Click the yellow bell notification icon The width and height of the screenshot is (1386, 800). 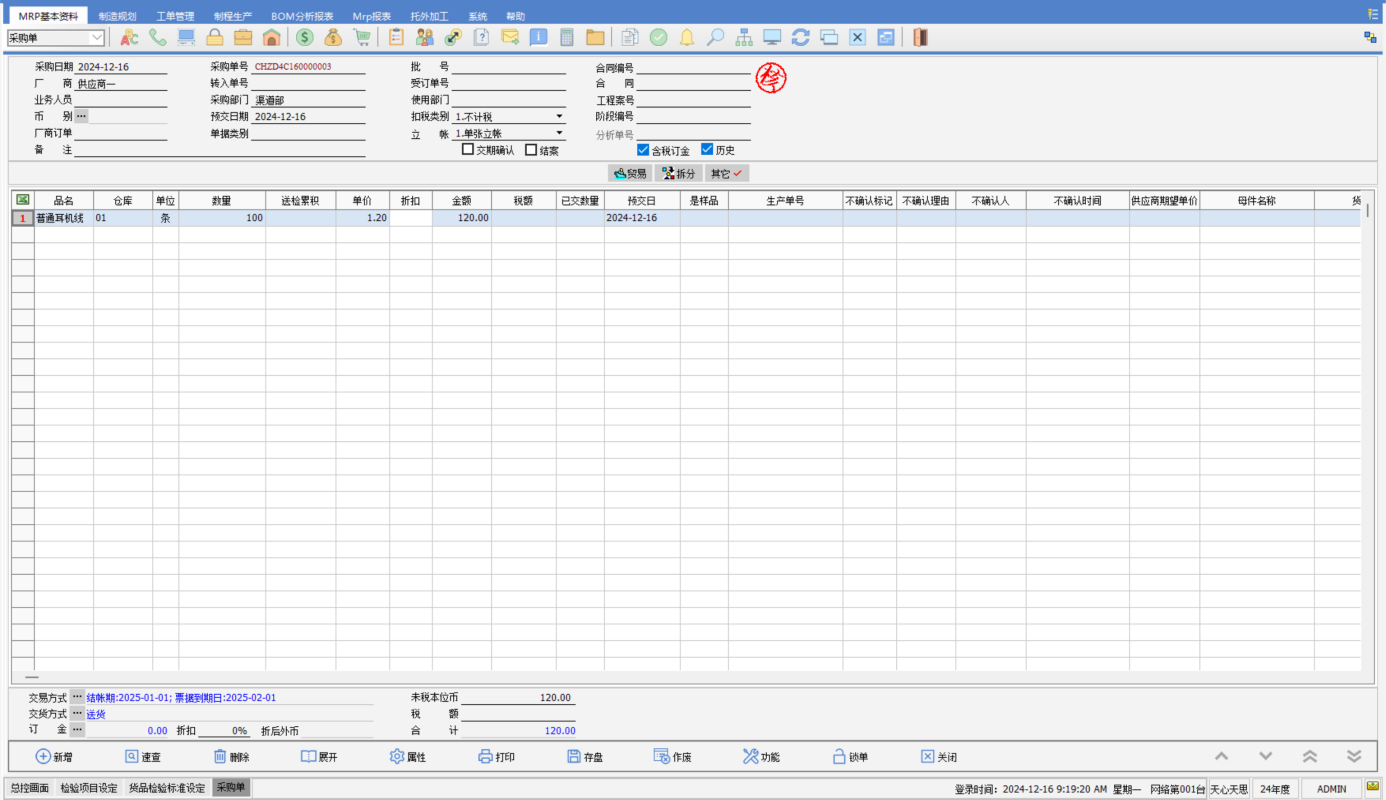click(x=687, y=37)
